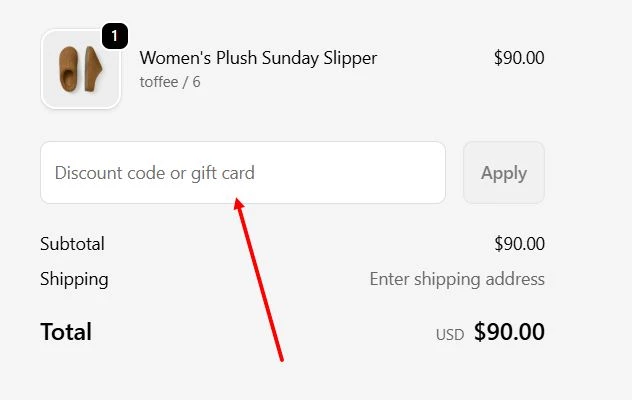Click the Subtotal label
Screen dimensions: 632x400
click(x=72, y=244)
